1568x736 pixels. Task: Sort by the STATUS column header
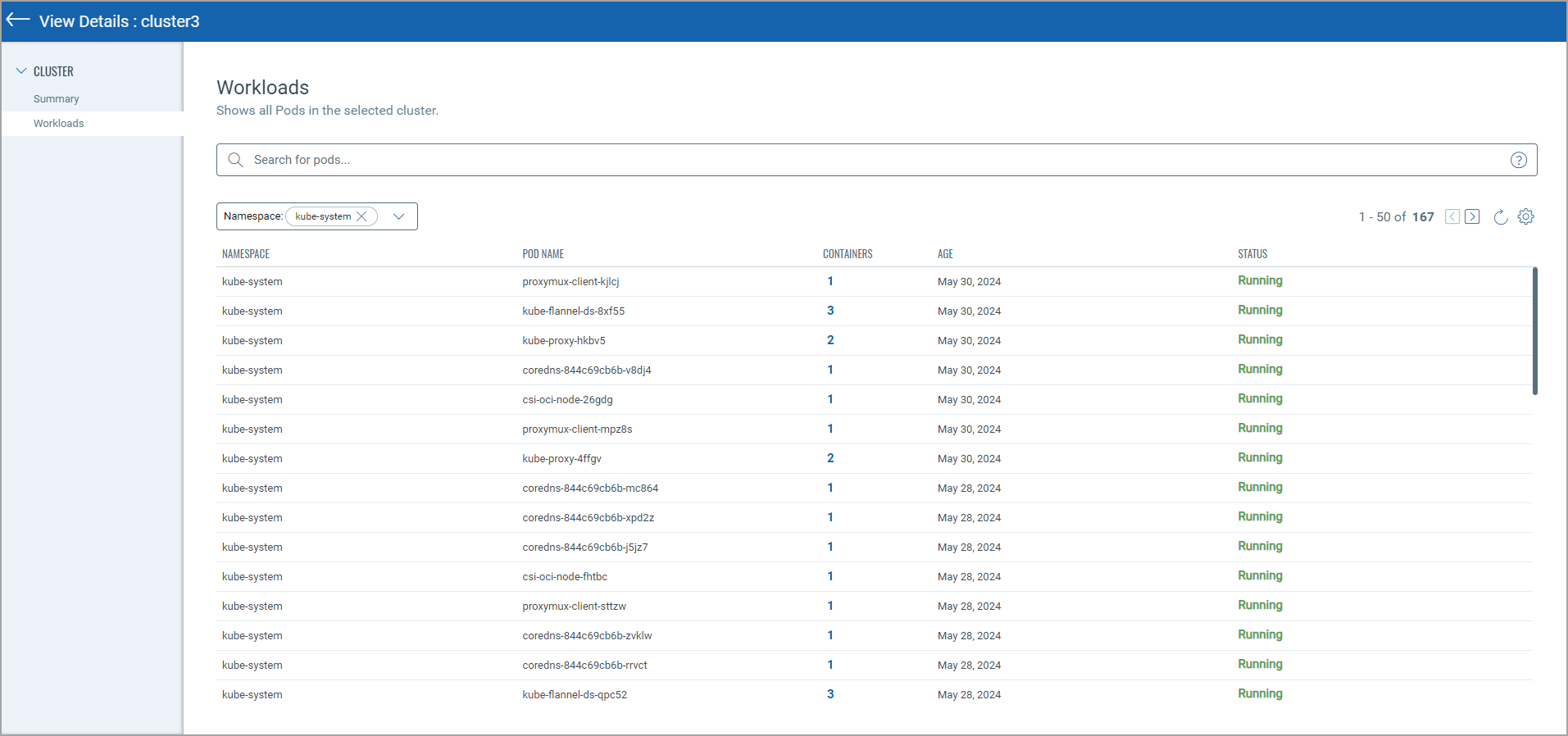[x=1252, y=254]
